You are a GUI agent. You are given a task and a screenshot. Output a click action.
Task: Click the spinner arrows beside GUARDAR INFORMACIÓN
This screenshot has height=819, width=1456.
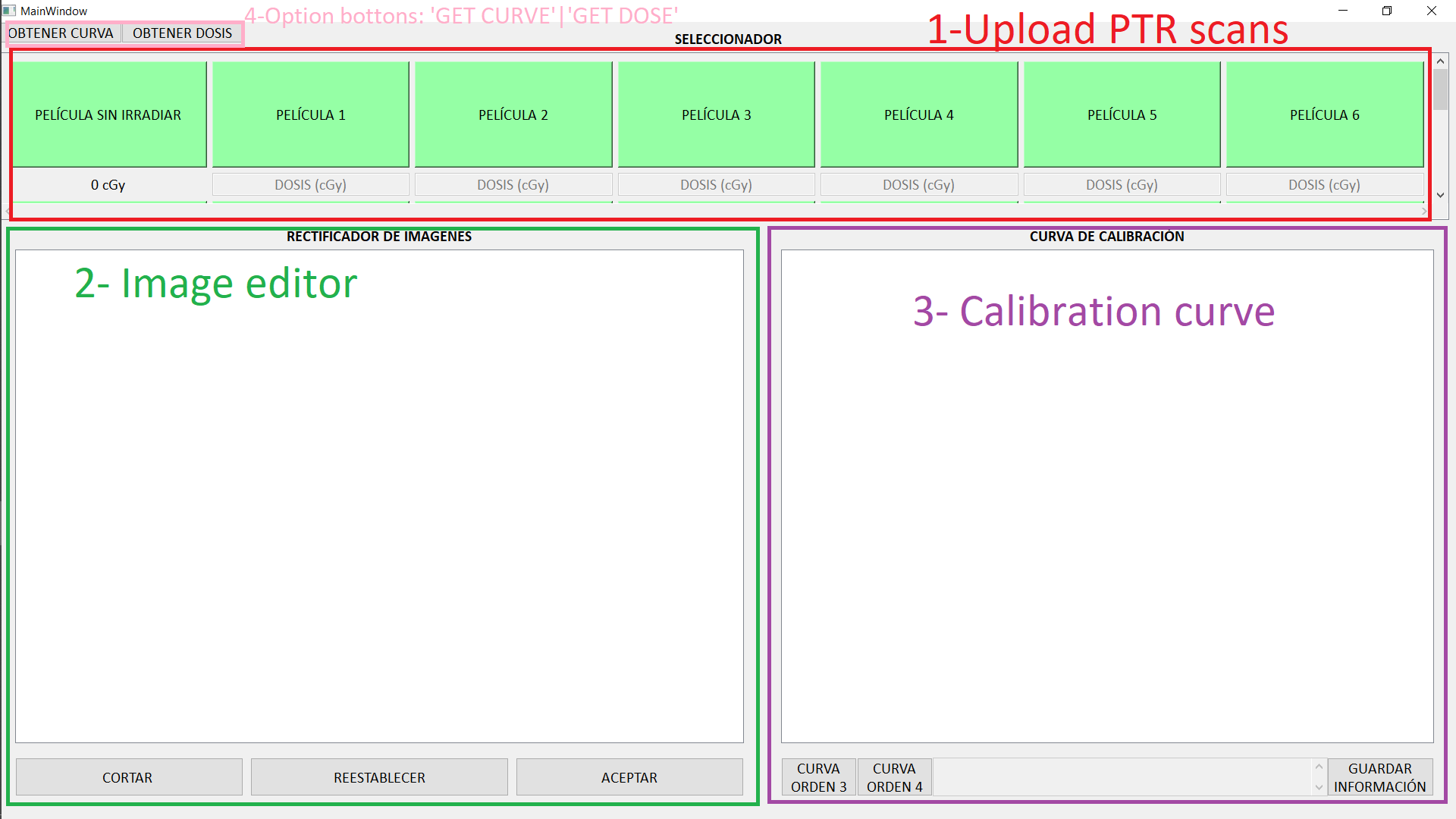pos(1318,777)
